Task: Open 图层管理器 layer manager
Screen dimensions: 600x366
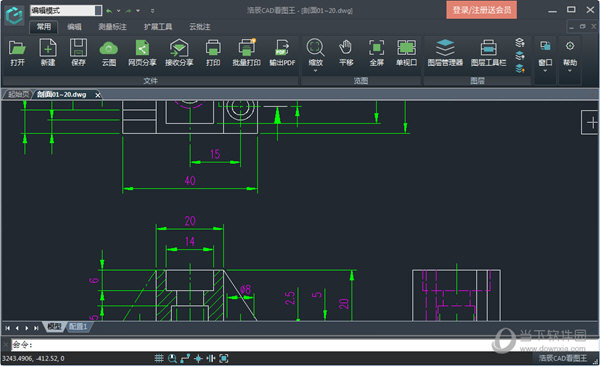Action: click(445, 52)
